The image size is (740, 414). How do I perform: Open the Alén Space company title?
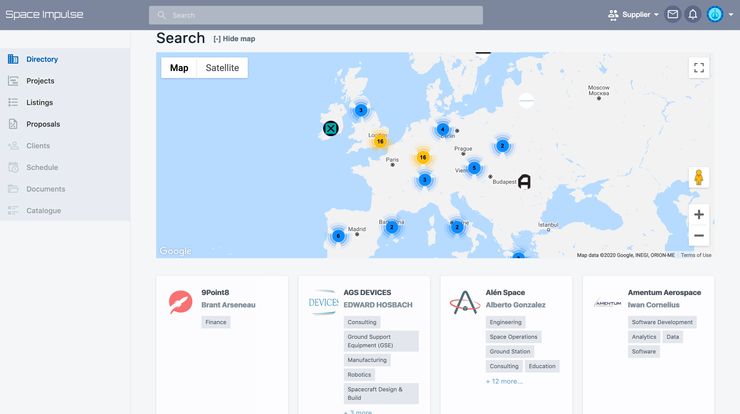pyautogui.click(x=505, y=293)
